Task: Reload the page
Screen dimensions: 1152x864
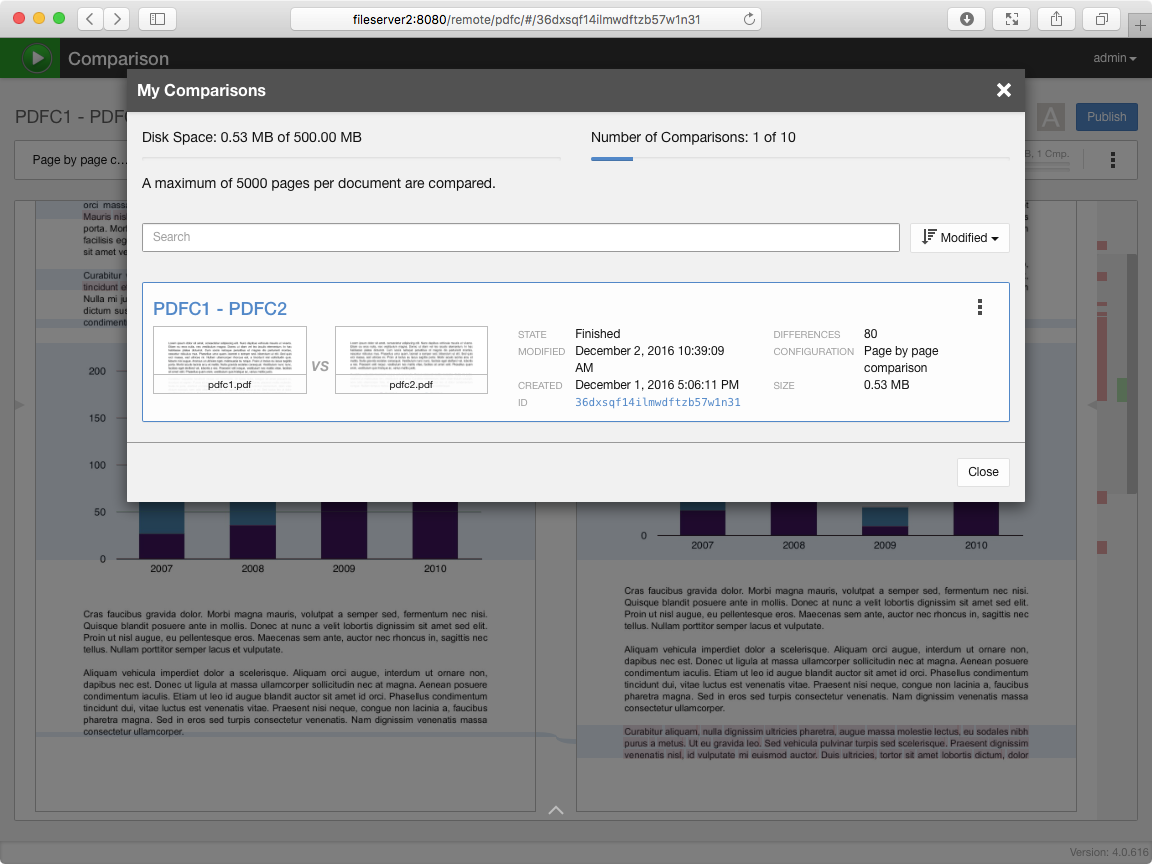Action: [749, 19]
